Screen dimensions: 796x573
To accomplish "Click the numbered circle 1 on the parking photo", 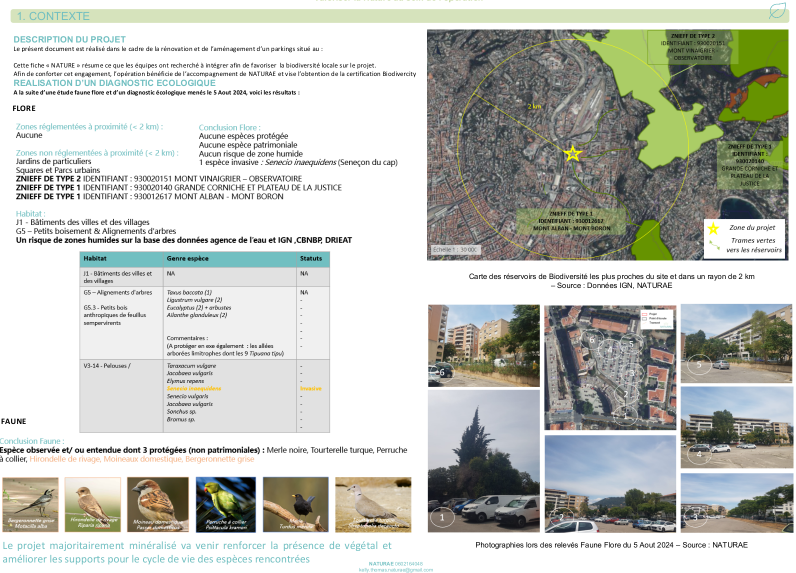I will click(441, 518).
